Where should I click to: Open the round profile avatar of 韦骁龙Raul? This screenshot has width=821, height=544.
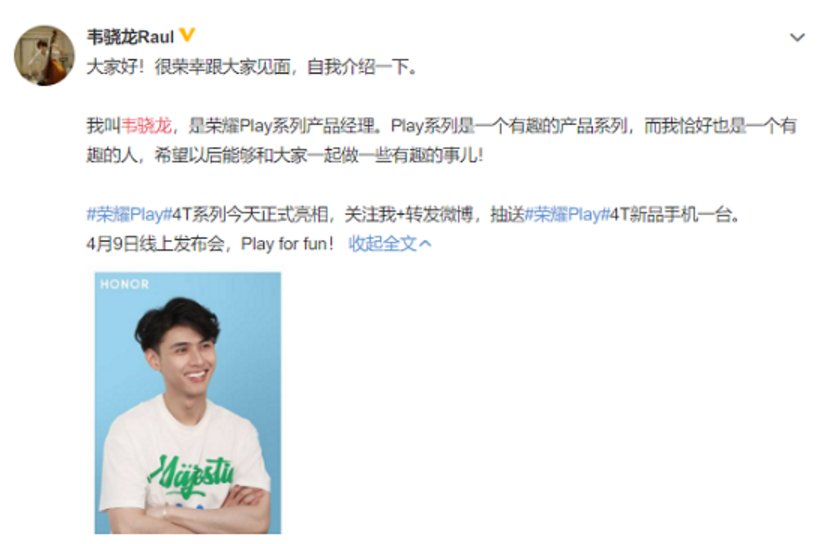click(x=44, y=55)
